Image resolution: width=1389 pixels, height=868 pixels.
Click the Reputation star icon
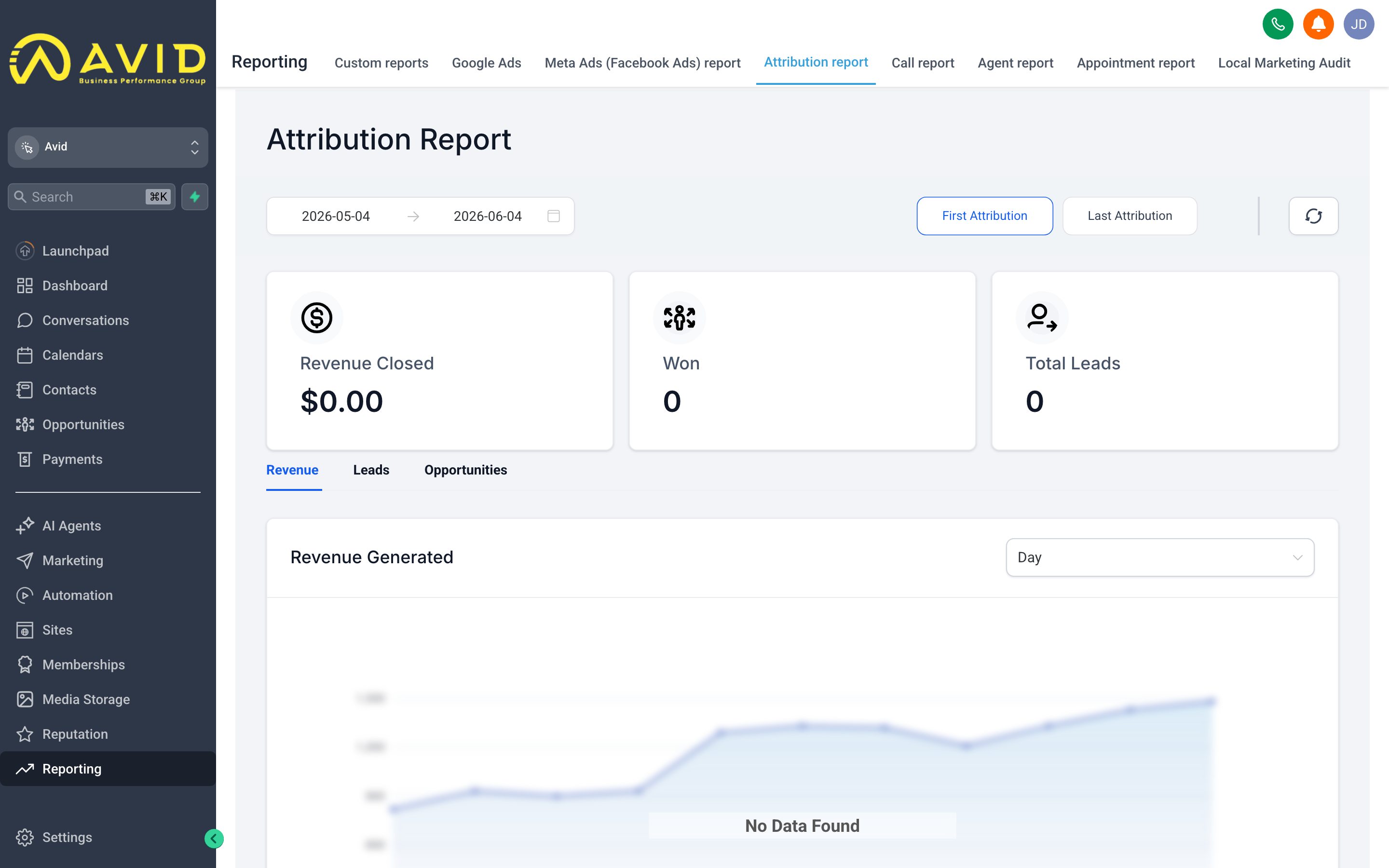click(25, 734)
